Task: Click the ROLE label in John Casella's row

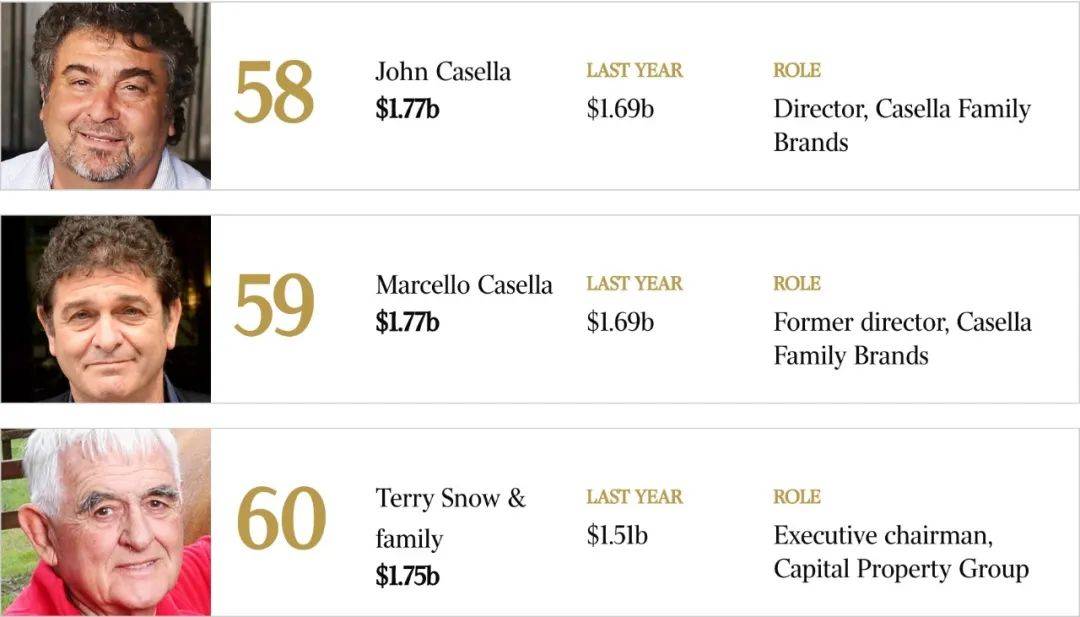Action: point(797,70)
